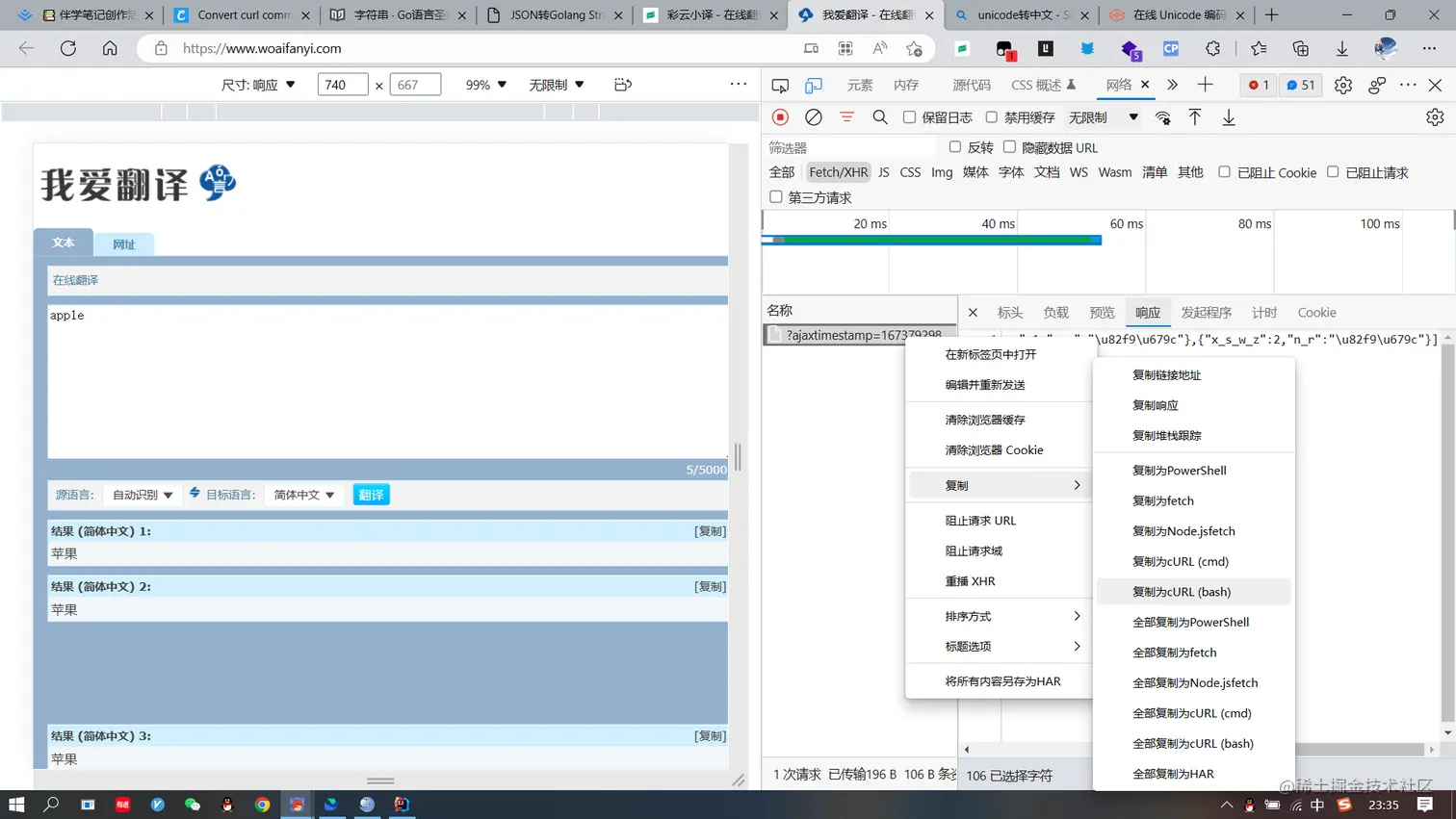This screenshot has height=819, width=1456.
Task: Open the 简体中文 target language dropdown
Action: (x=304, y=495)
